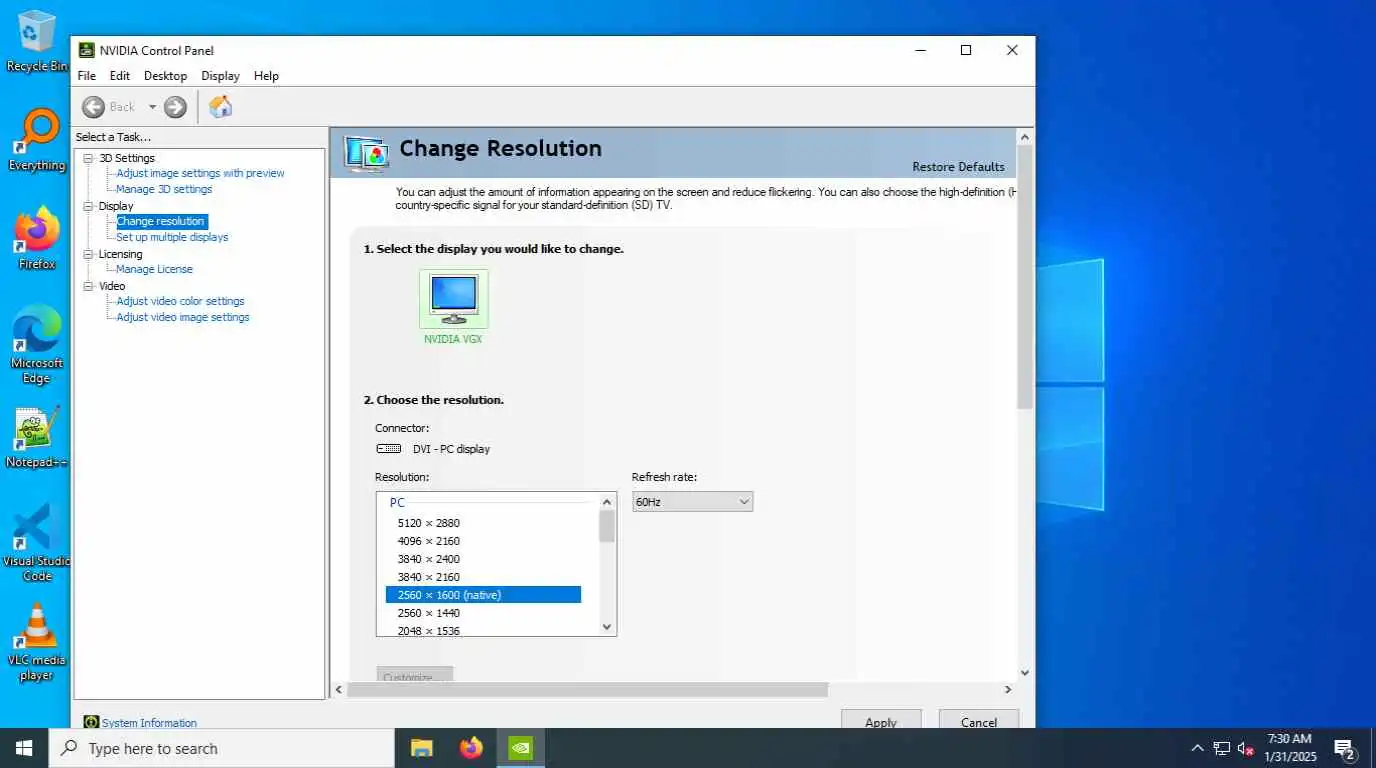
Task: Click resolution list scroll down arrow
Action: (x=607, y=627)
